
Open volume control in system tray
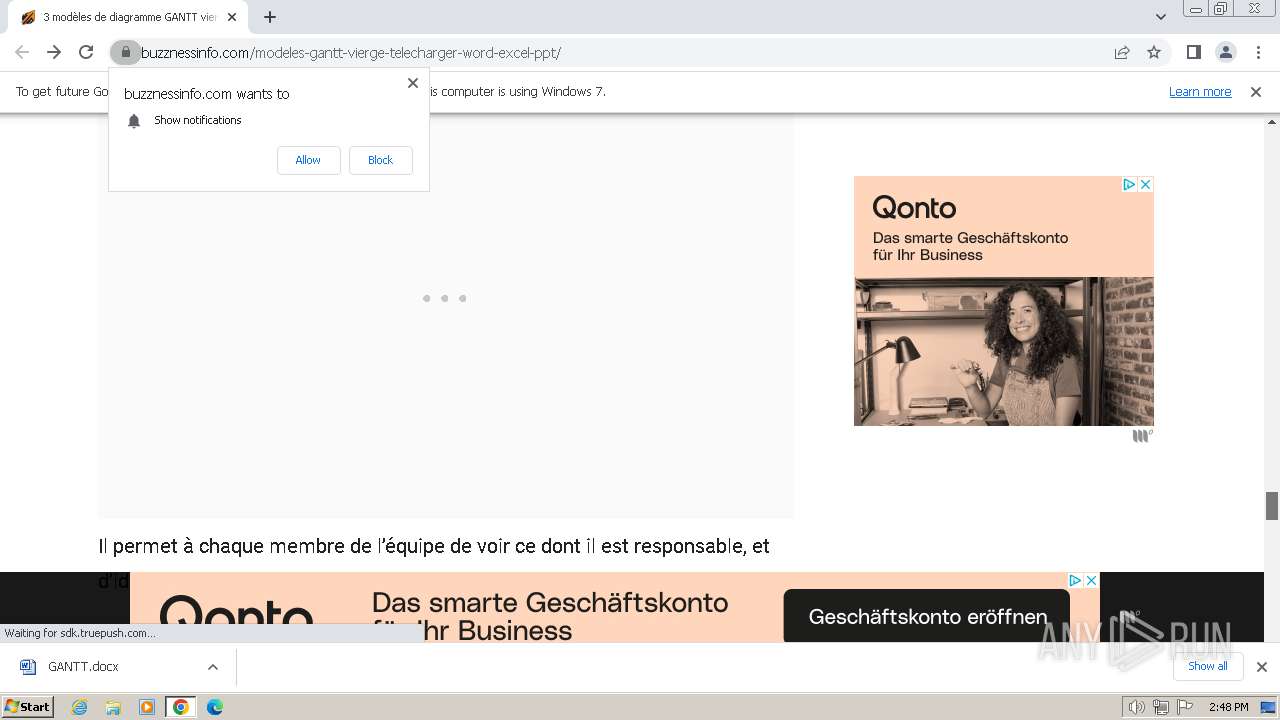(1136, 707)
